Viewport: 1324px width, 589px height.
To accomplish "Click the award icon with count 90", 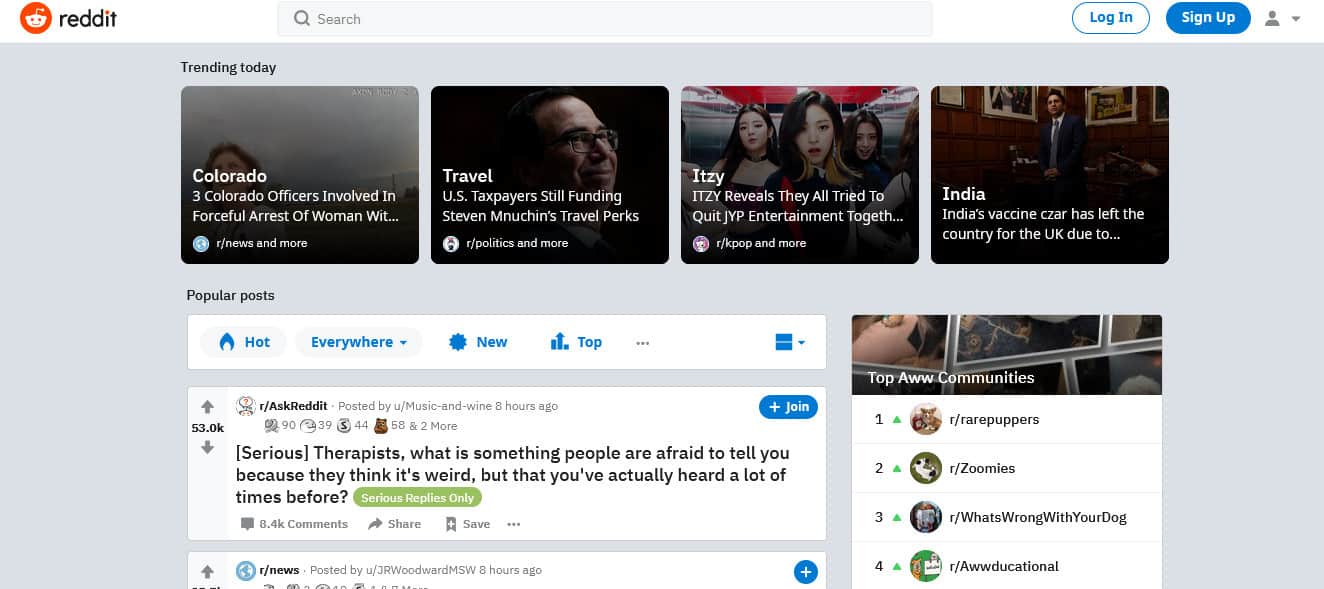I will pos(271,426).
